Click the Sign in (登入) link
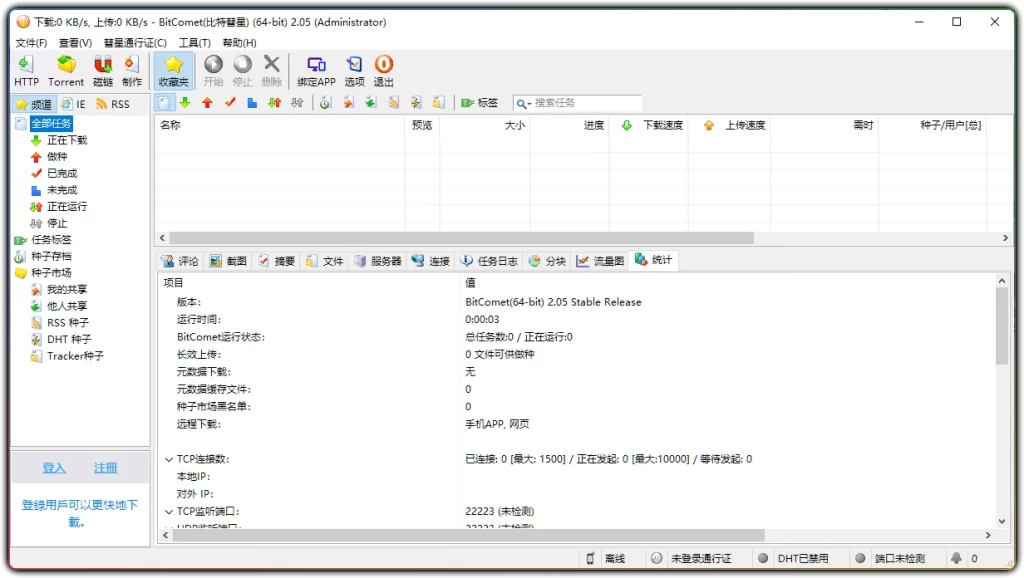 click(x=54, y=468)
